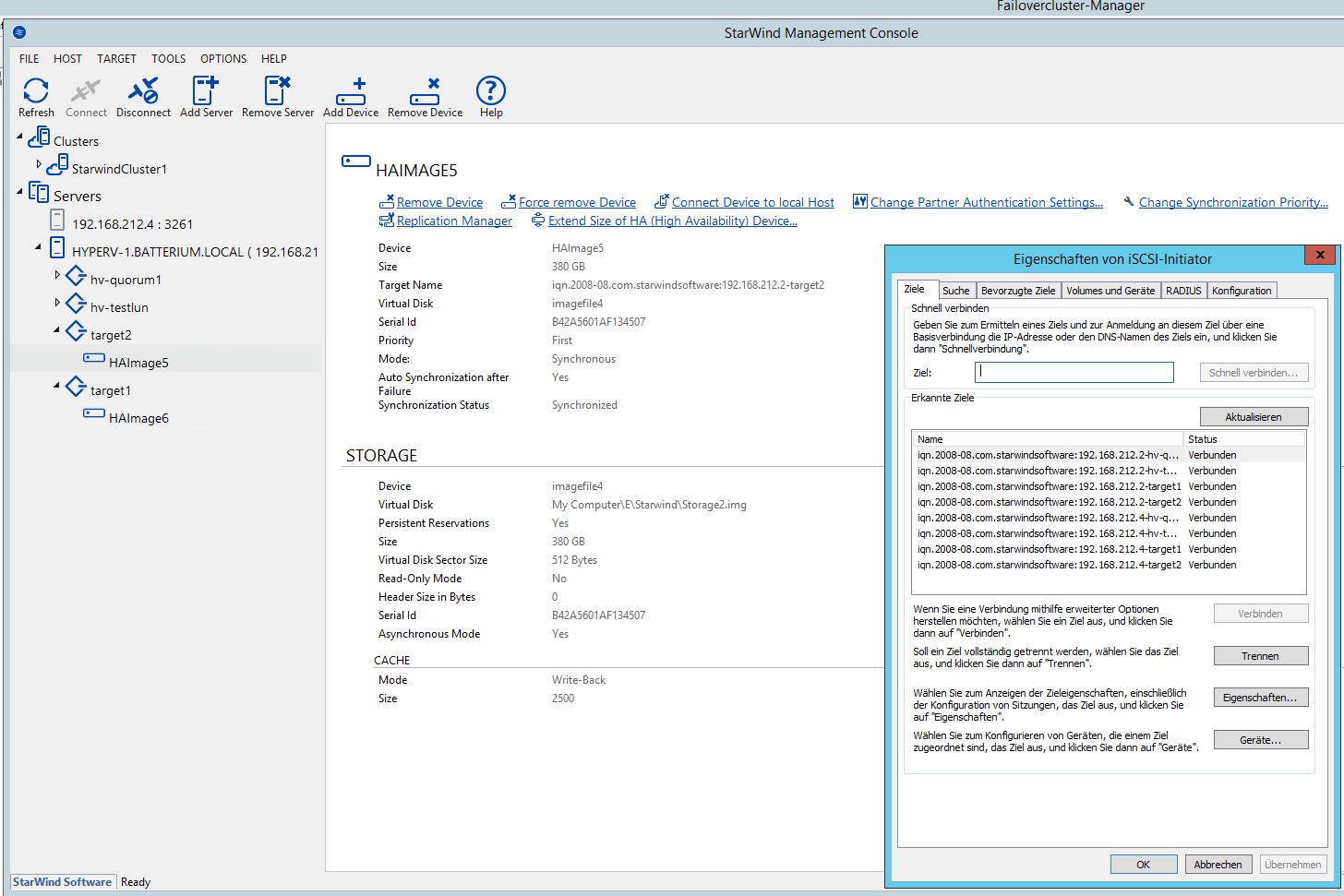Click the Change Partner Authentication icon
Image resolution: width=1344 pixels, height=896 pixels.
860,201
